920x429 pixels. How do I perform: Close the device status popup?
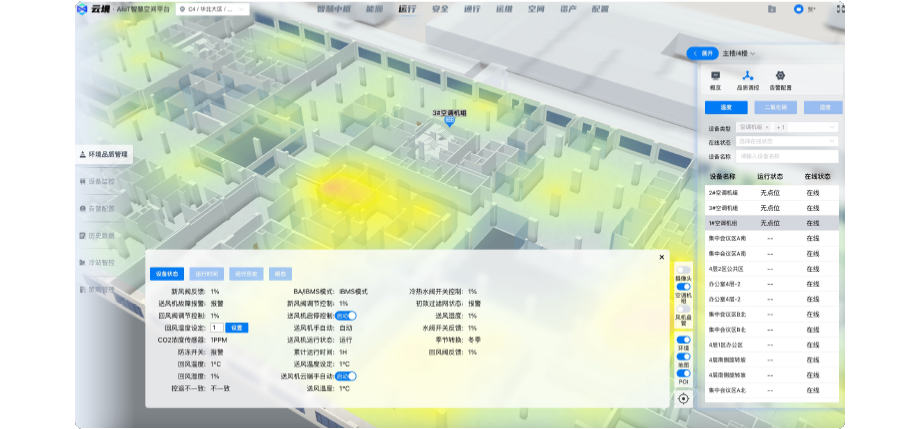[x=661, y=257]
